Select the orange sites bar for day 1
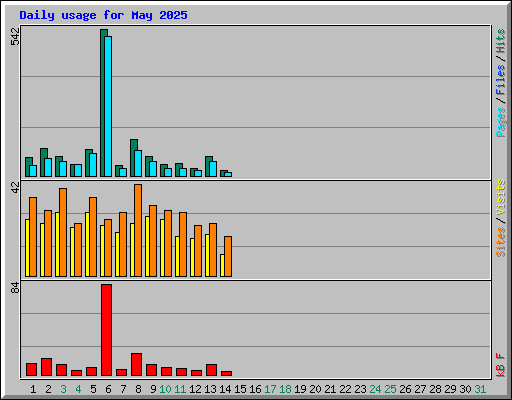Image resolution: width=512 pixels, height=400 pixels. 33,237
